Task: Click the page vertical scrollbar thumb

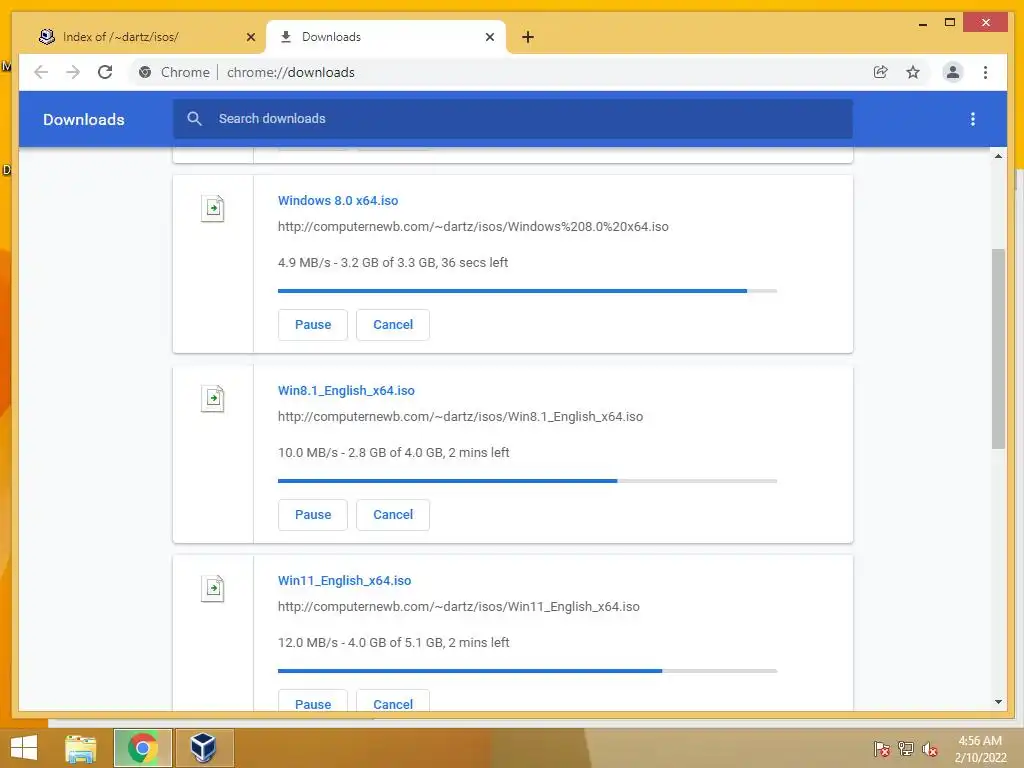Action: [x=998, y=349]
